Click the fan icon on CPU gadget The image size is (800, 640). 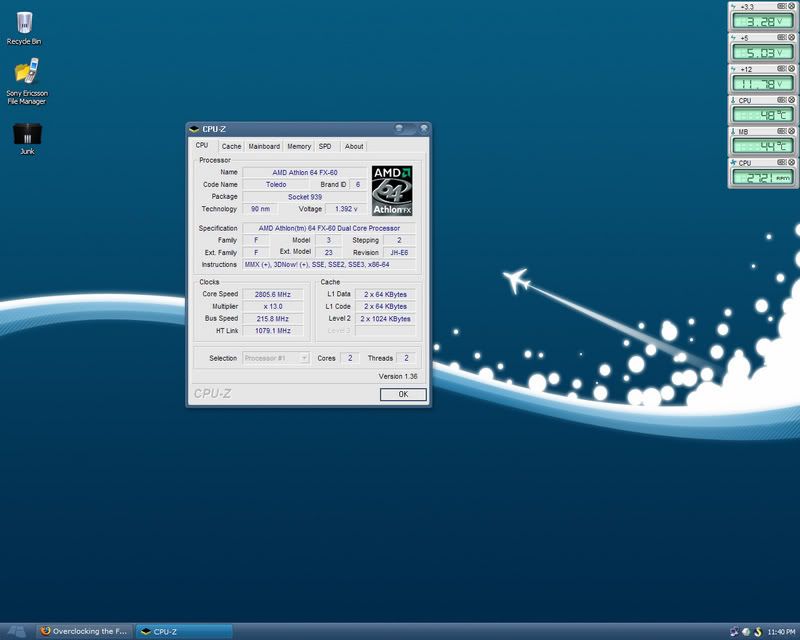(x=734, y=163)
